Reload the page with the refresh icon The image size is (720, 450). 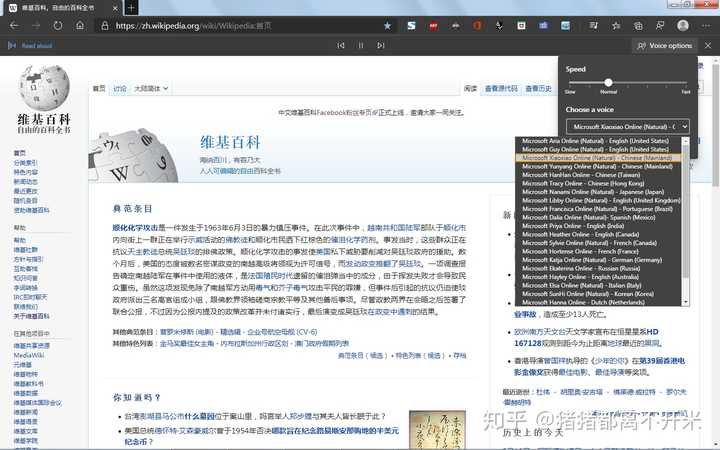[58, 26]
